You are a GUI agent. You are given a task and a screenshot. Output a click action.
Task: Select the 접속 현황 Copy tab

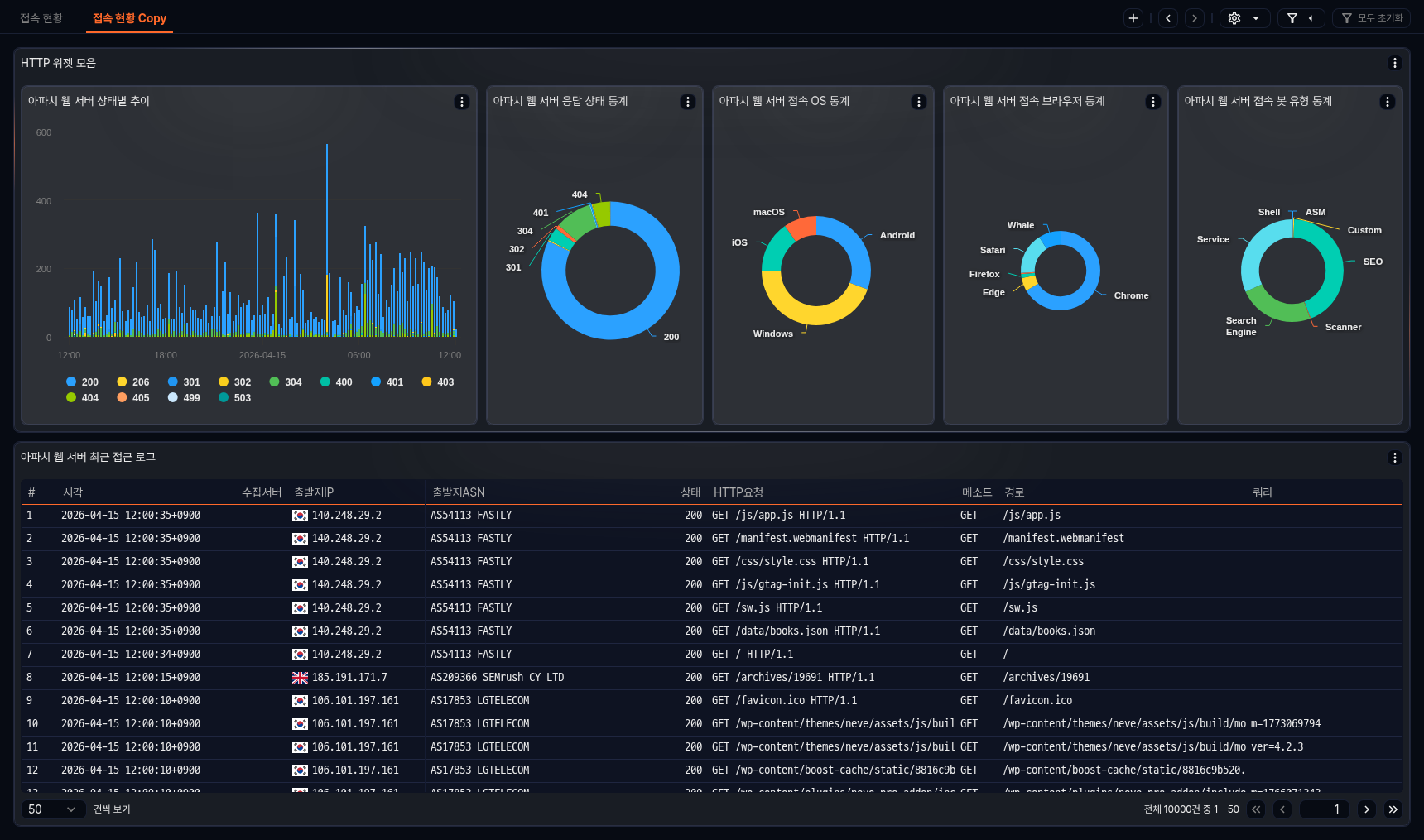click(x=129, y=18)
